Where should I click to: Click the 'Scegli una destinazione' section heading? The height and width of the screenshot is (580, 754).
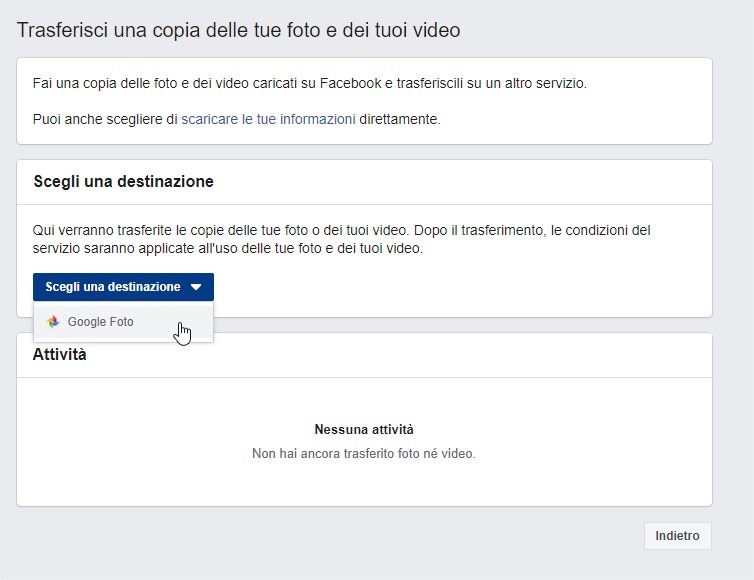point(123,182)
